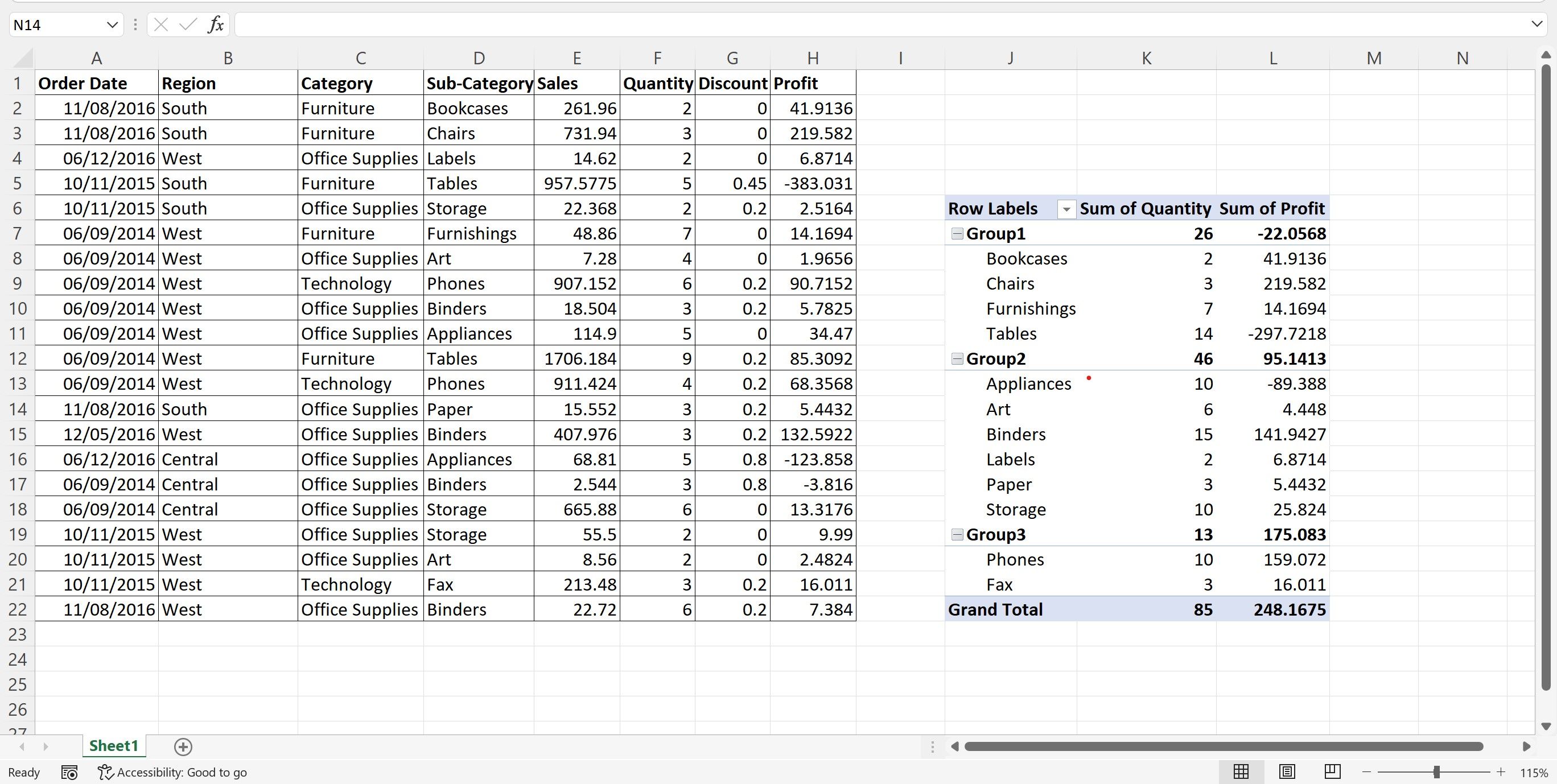Open zoom dialog via 115% label
Viewport: 1557px width, 784px height.
1534,773
